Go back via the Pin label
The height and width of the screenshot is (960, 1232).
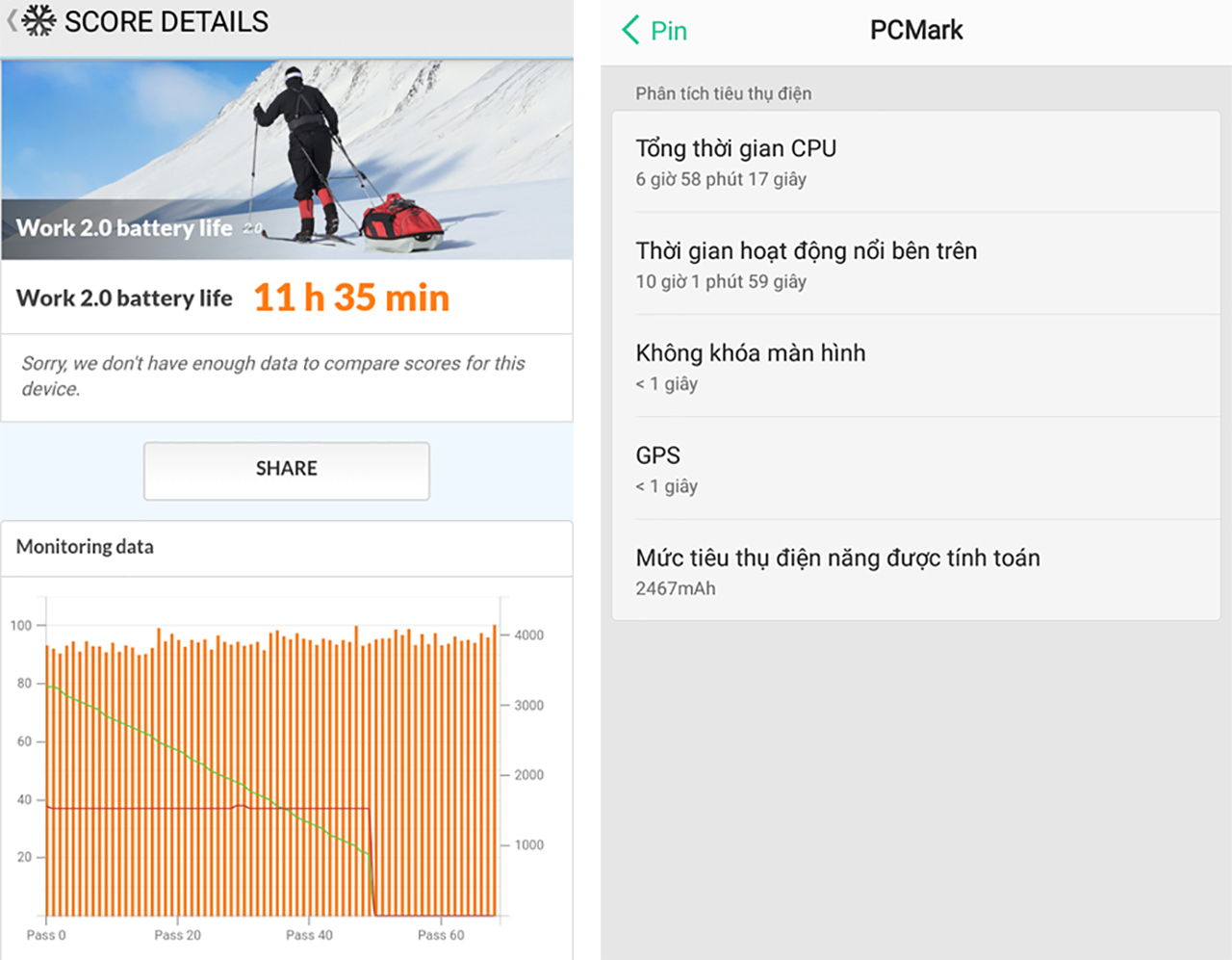tap(669, 31)
